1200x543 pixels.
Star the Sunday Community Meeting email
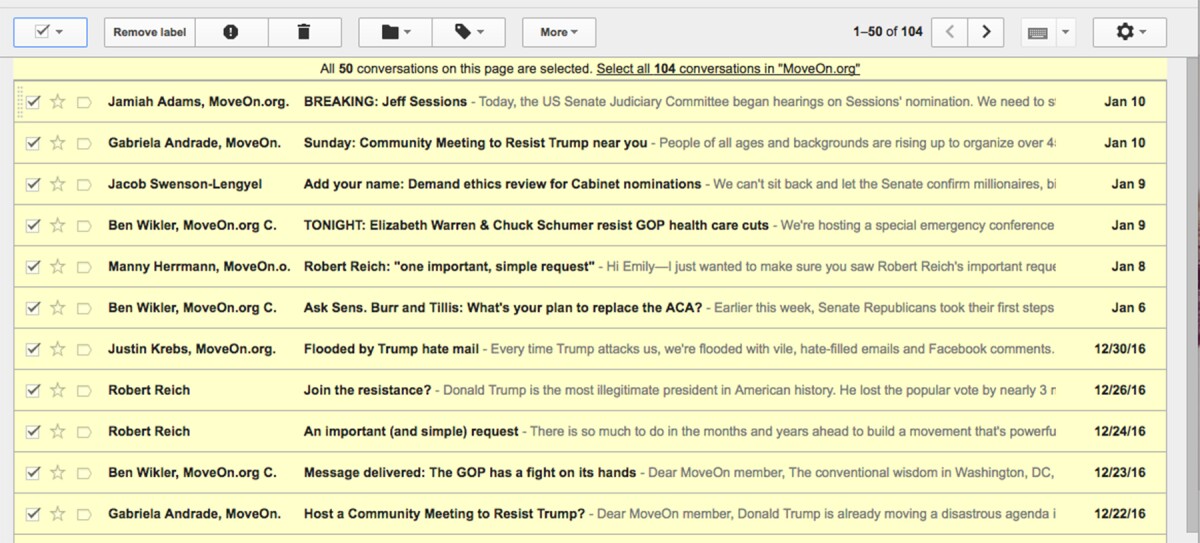(58, 143)
